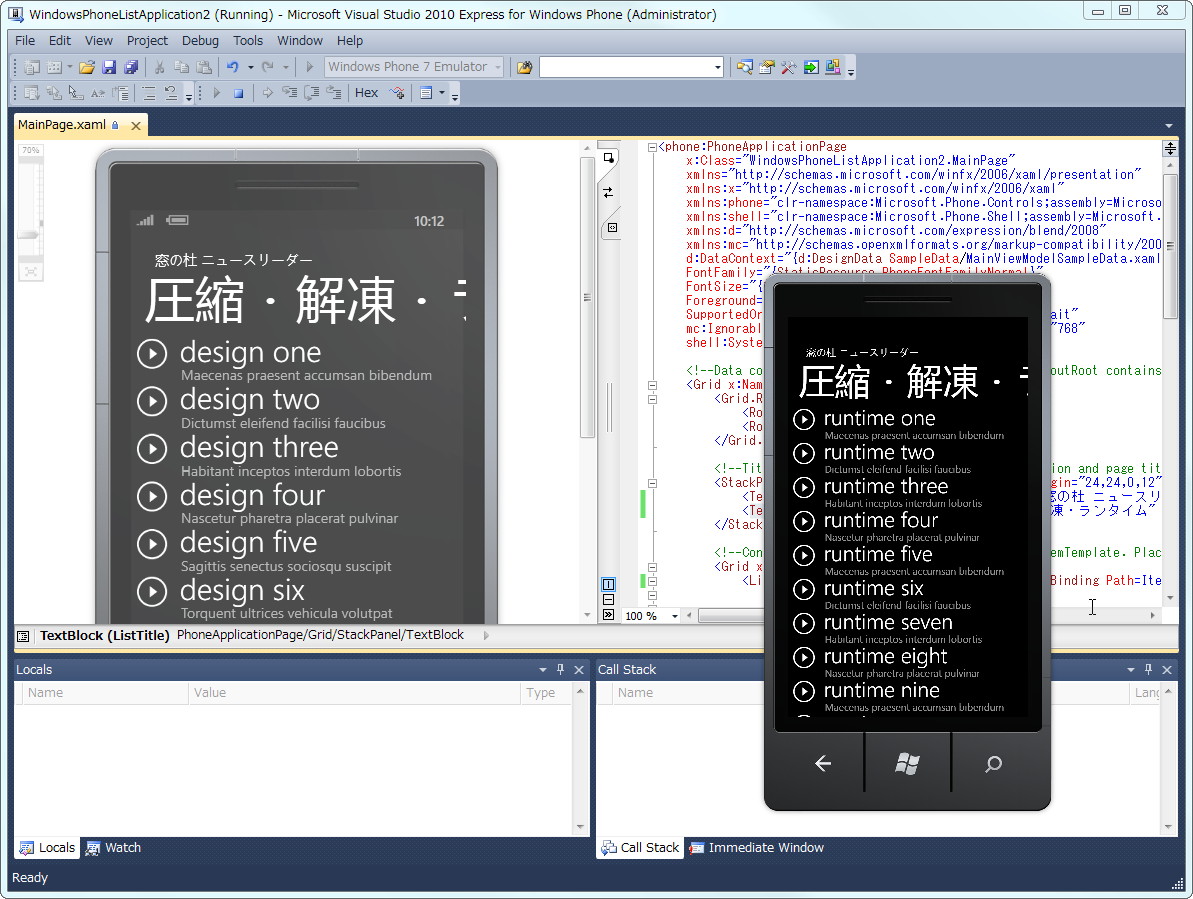
Task: Click the Step Over debug icon
Action: click(311, 93)
